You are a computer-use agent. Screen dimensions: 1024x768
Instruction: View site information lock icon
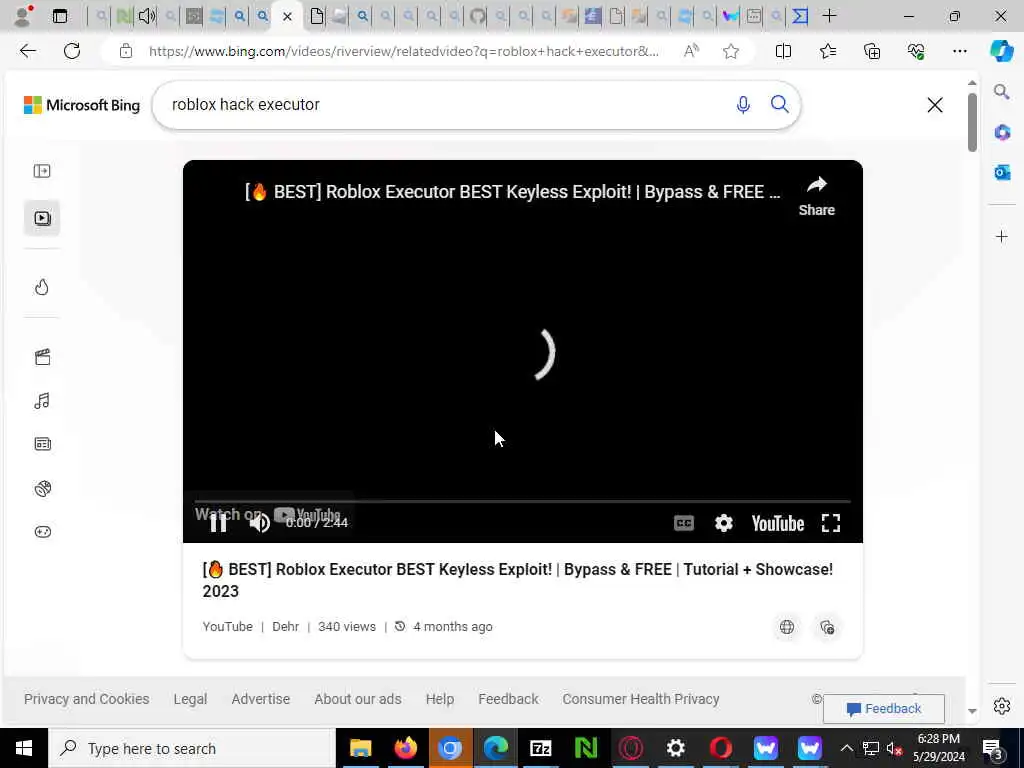click(x=125, y=51)
